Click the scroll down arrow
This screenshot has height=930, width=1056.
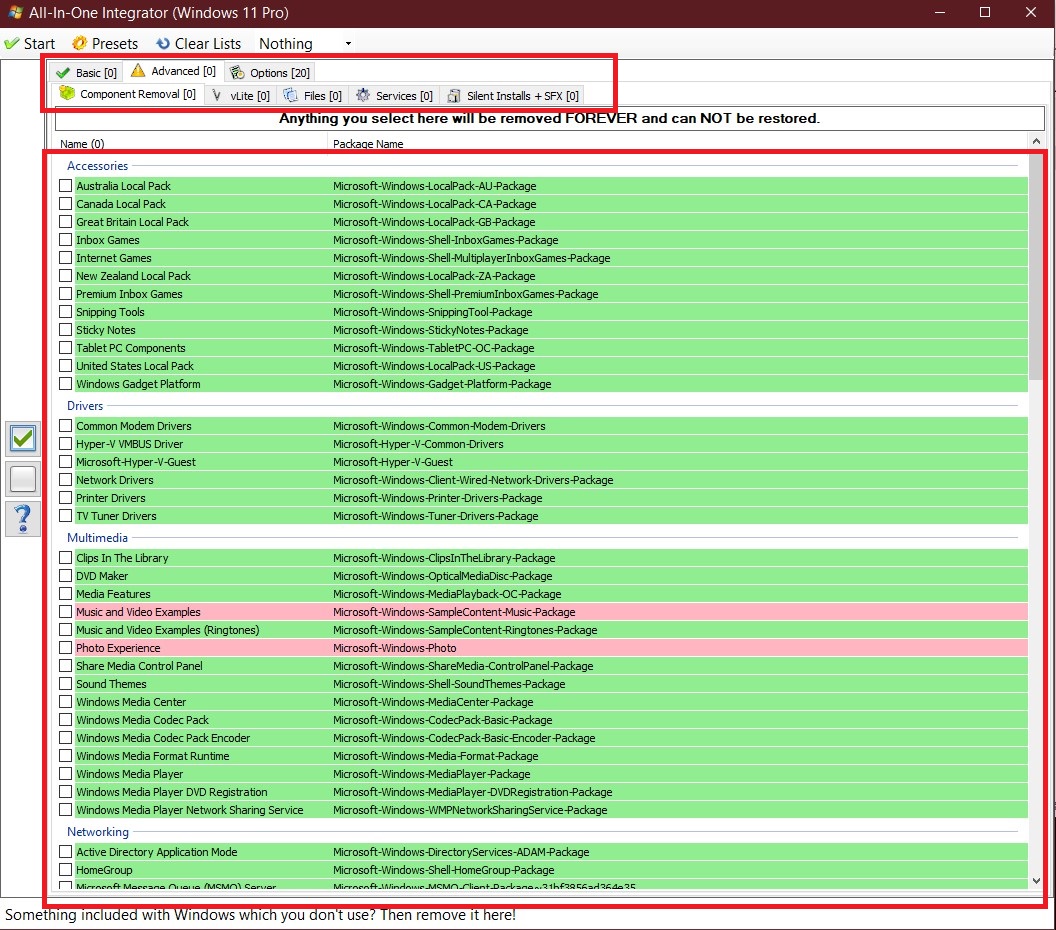pos(1036,881)
